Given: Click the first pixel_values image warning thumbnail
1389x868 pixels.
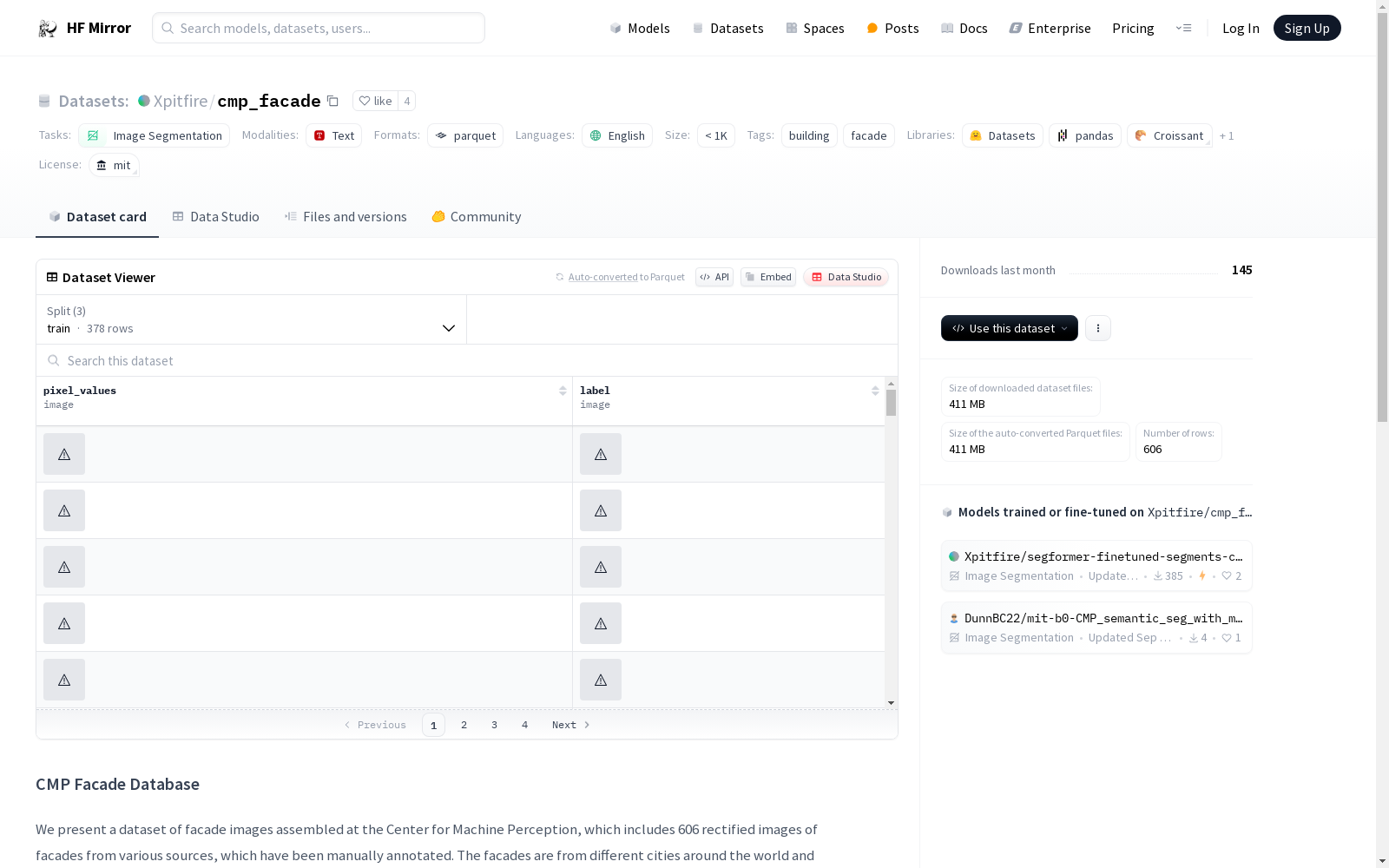Looking at the screenshot, I should point(64,454).
